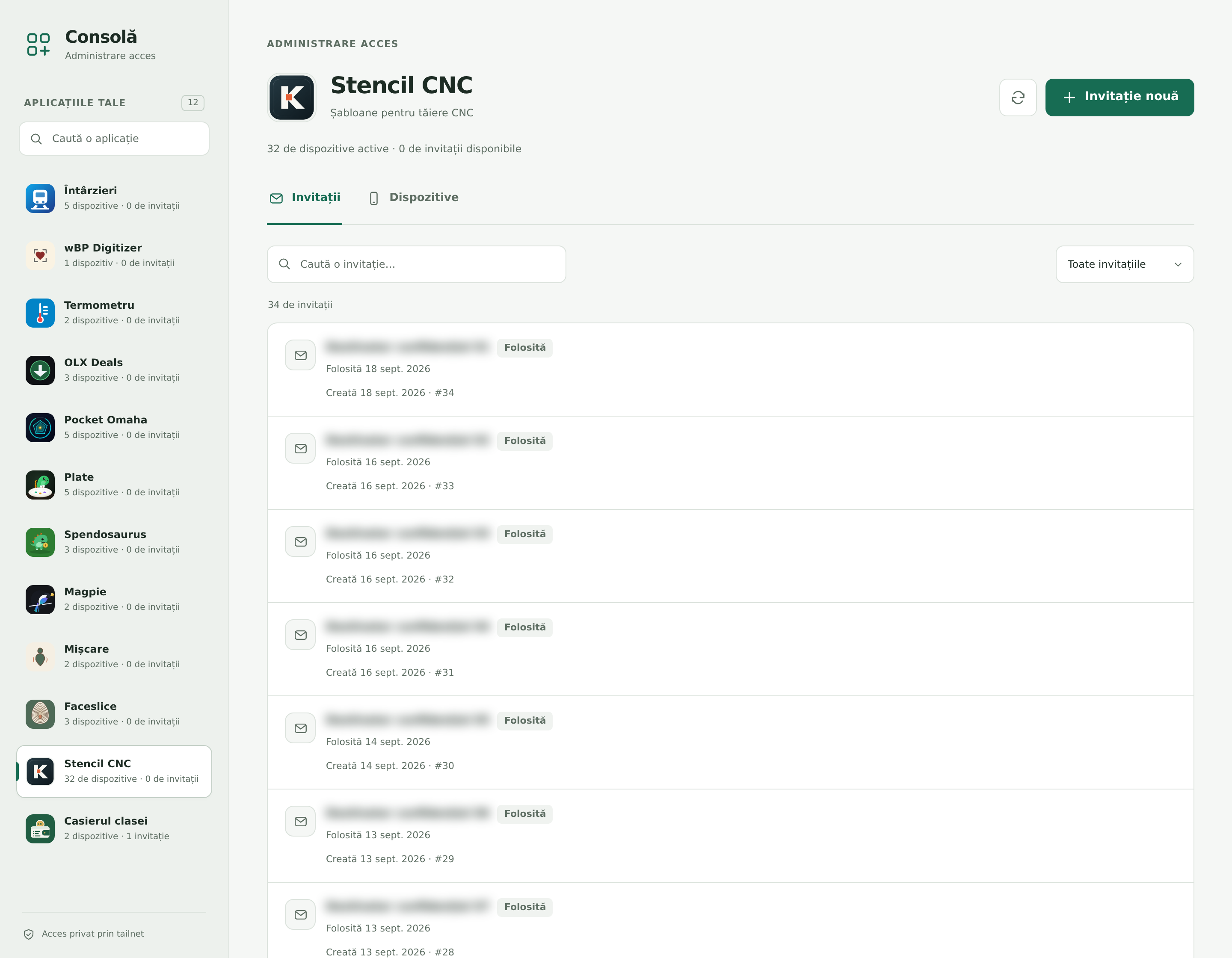The image size is (1232, 958).
Task: Create a new invitation with Invitație nouă
Action: coord(1119,98)
